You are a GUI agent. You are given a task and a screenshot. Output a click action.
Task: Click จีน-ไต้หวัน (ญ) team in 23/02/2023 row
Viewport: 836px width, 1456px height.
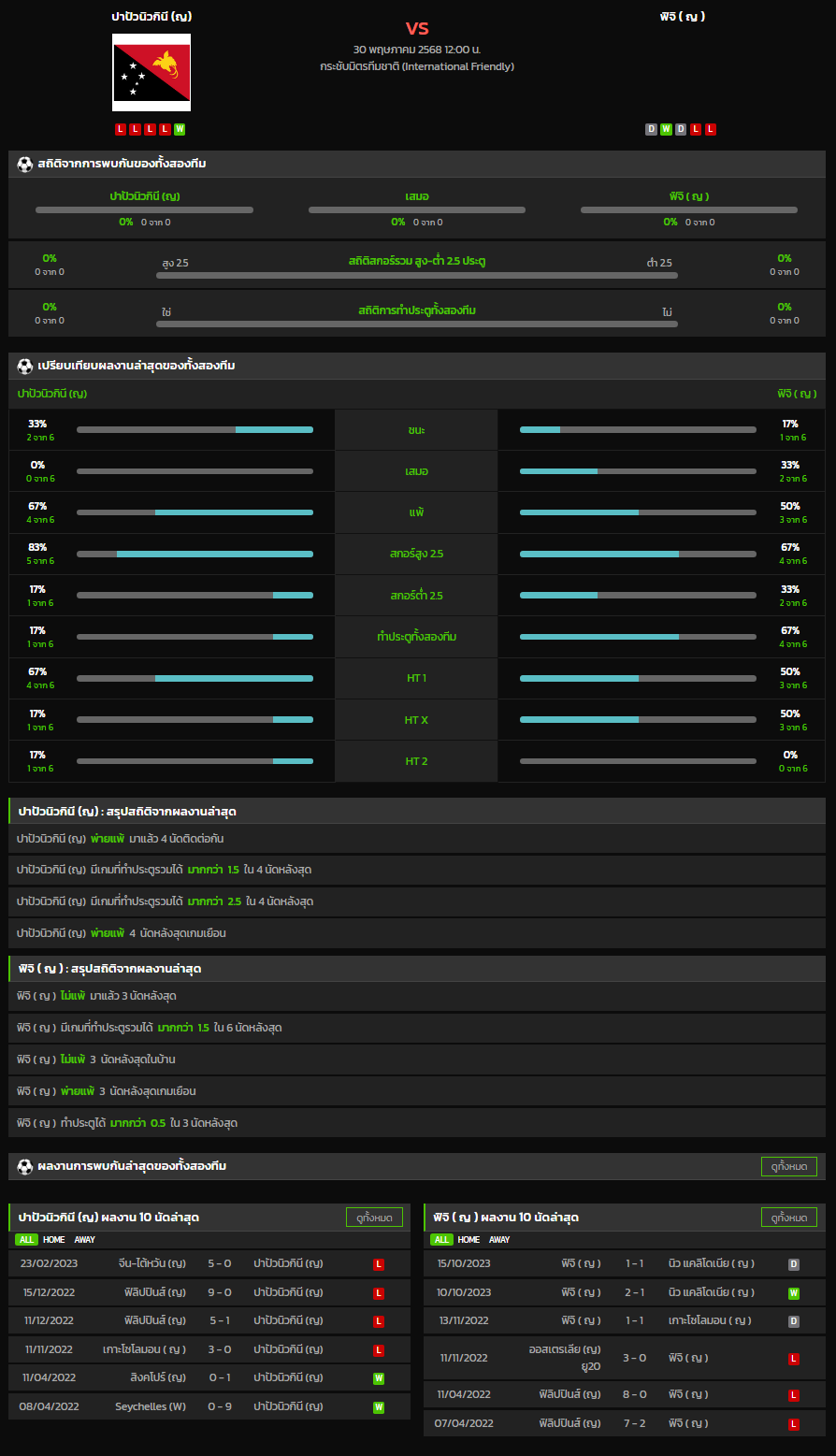point(152,1263)
